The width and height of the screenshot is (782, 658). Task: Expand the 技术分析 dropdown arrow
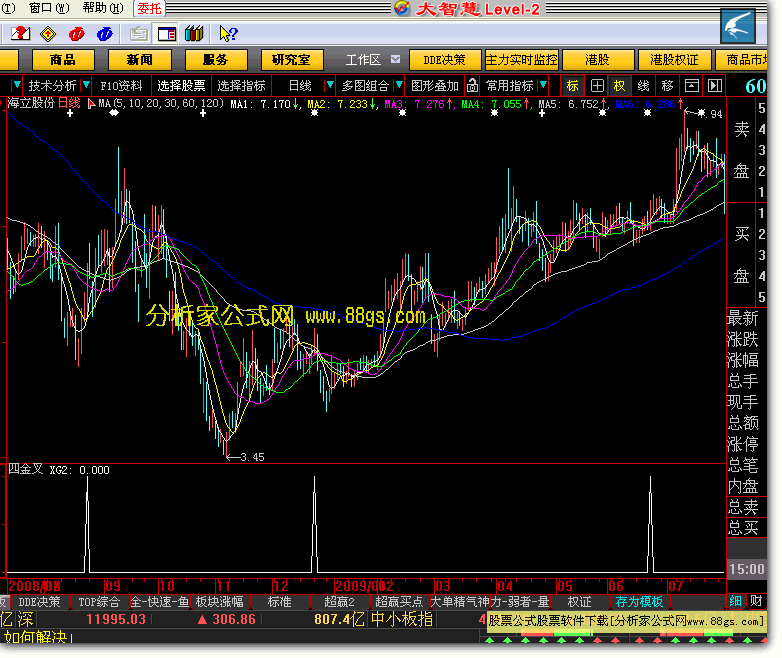tap(86, 85)
